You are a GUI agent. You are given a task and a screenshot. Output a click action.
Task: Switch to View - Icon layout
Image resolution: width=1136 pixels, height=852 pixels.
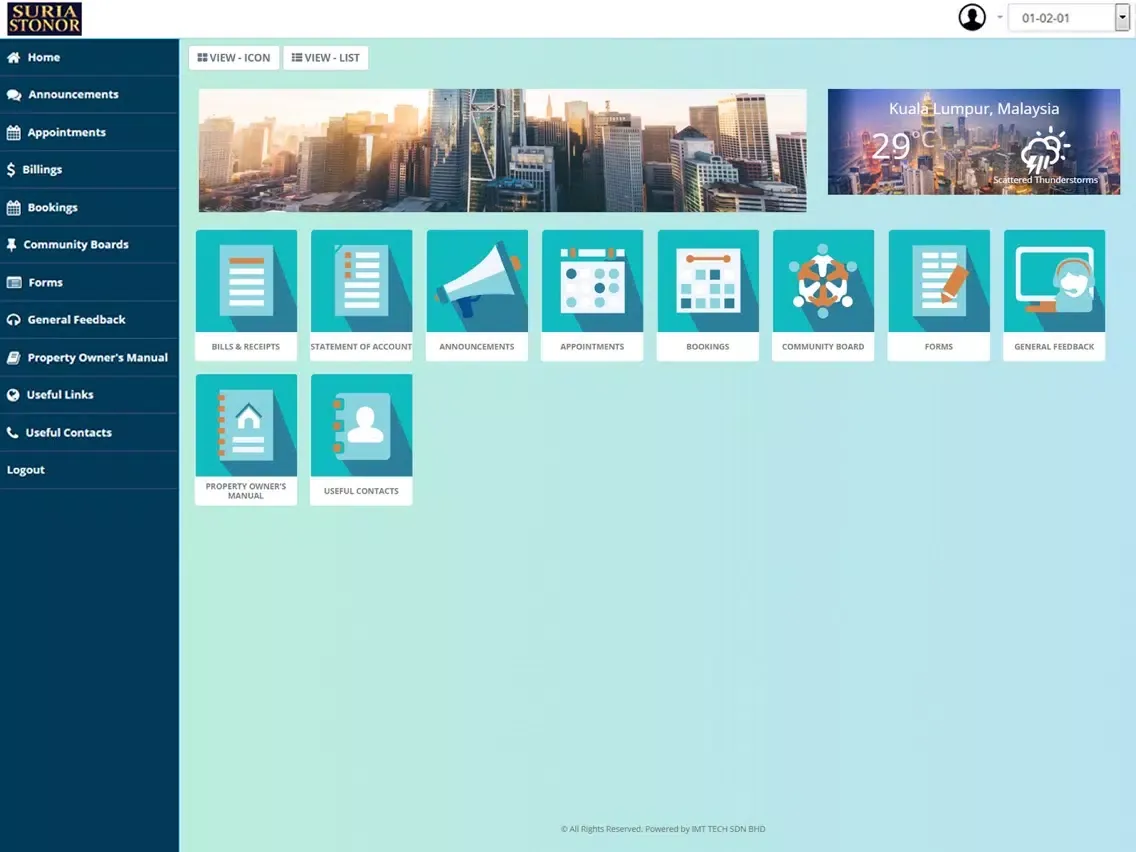point(234,58)
